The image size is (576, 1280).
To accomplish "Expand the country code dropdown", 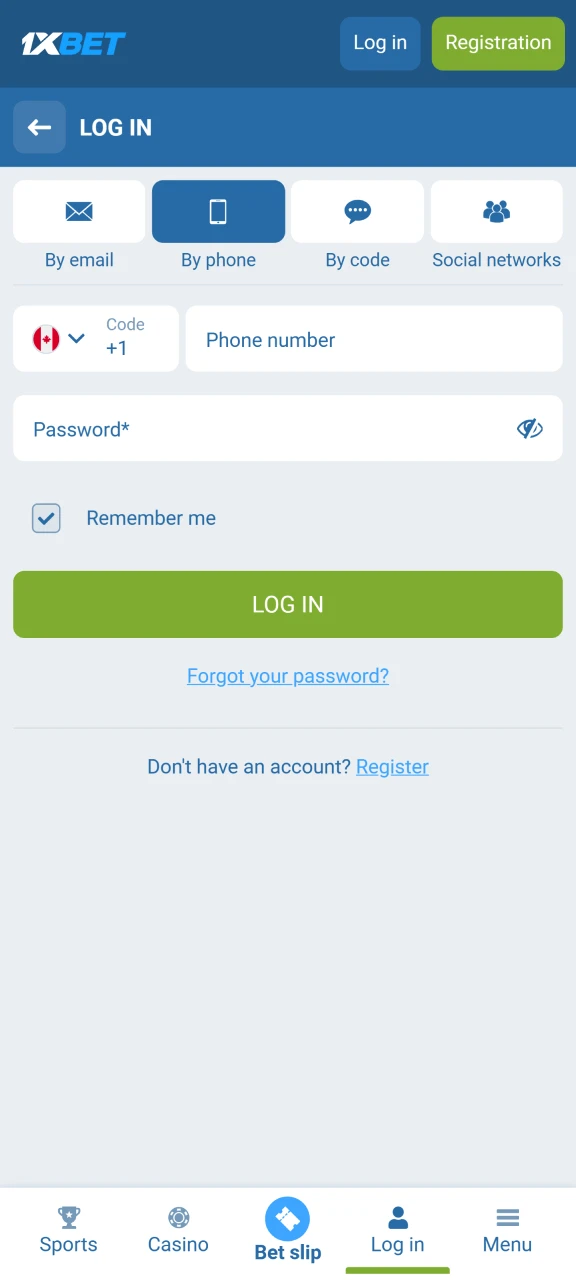I will 77,338.
